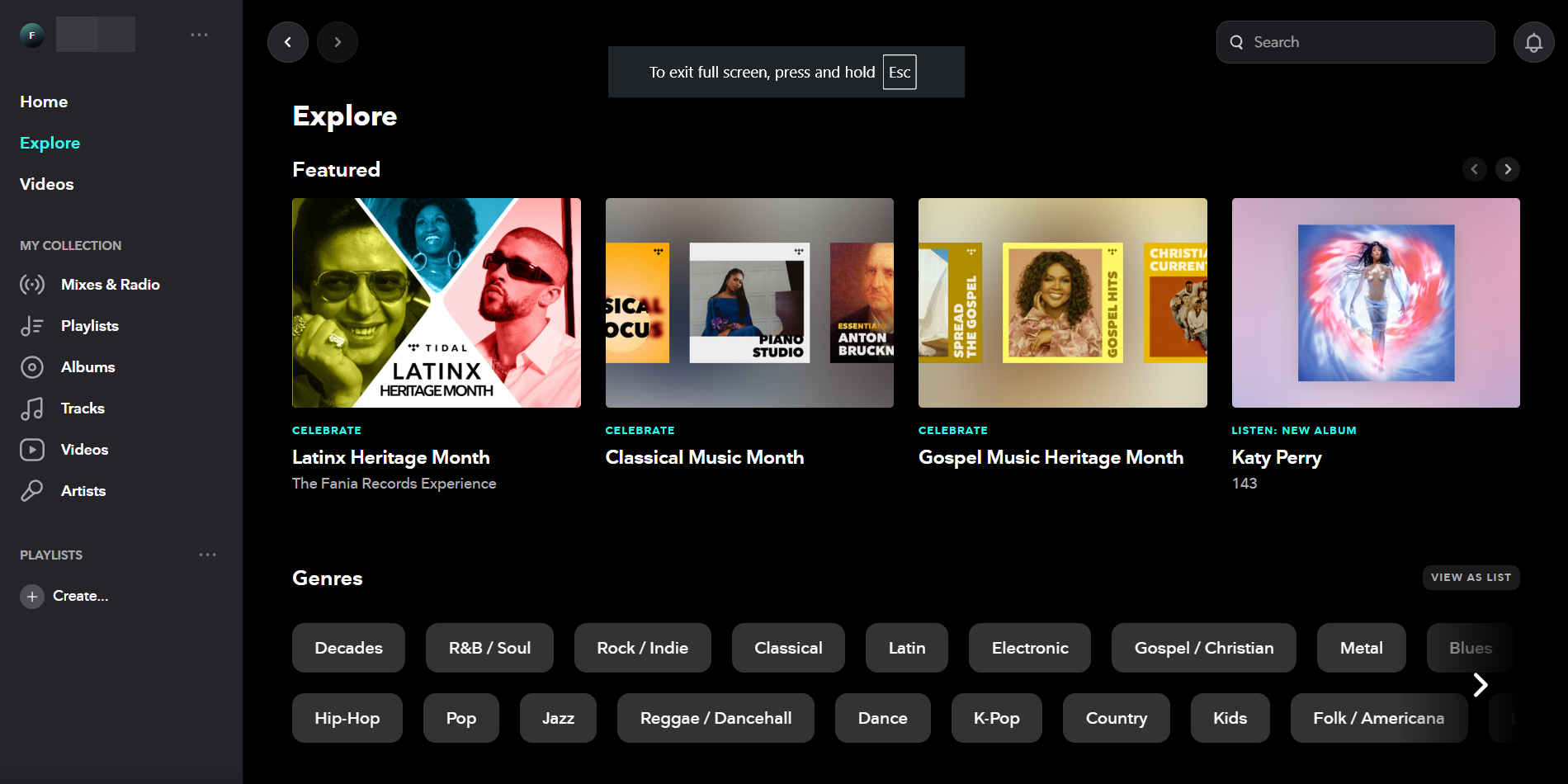Select the Latin genre chip
1568x784 pixels.
pyautogui.click(x=907, y=648)
